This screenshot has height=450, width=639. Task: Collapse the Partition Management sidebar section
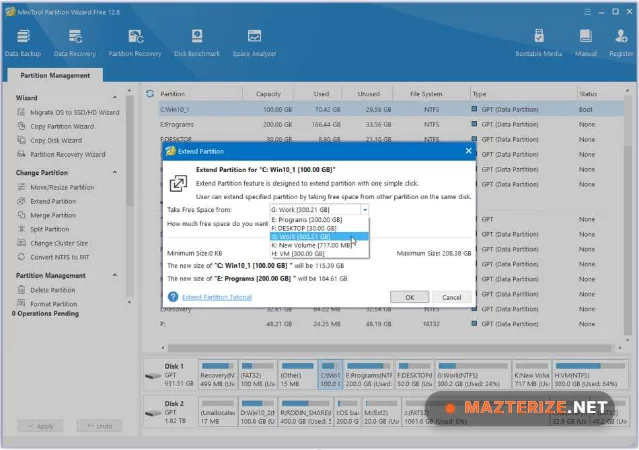point(115,275)
